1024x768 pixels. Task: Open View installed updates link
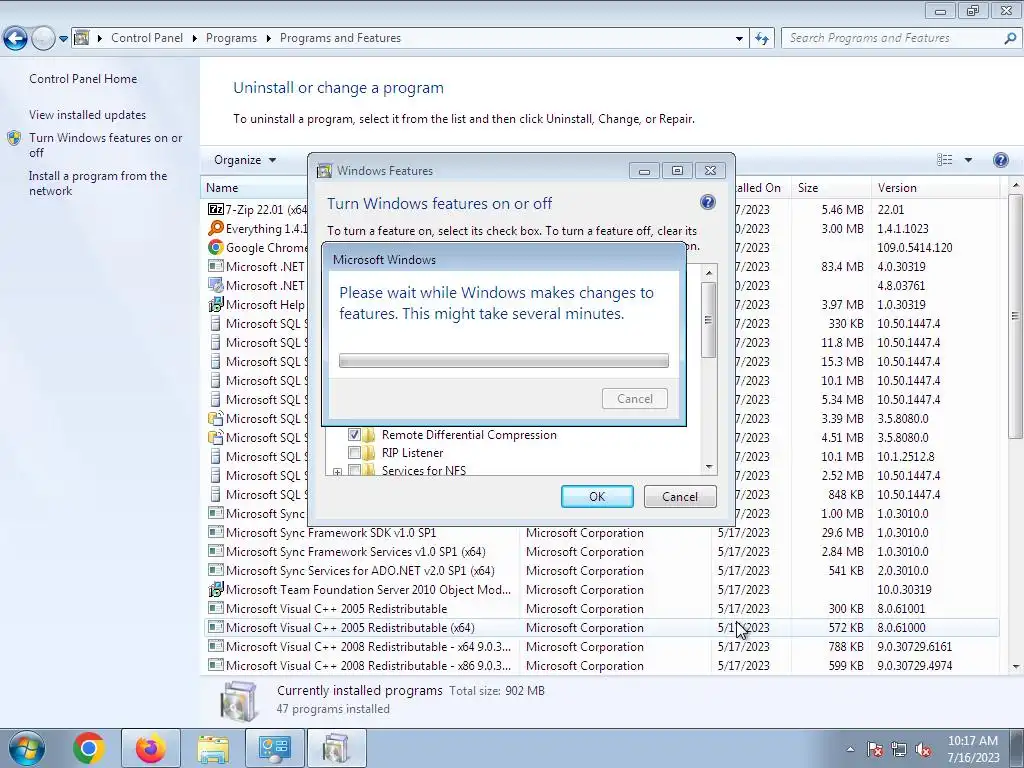point(88,115)
